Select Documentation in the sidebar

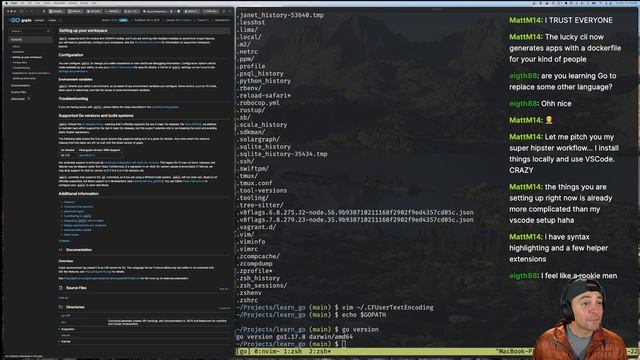[x=20, y=85]
